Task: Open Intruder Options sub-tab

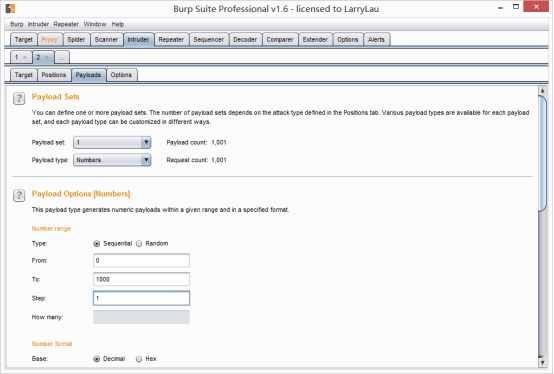Action: click(x=121, y=75)
